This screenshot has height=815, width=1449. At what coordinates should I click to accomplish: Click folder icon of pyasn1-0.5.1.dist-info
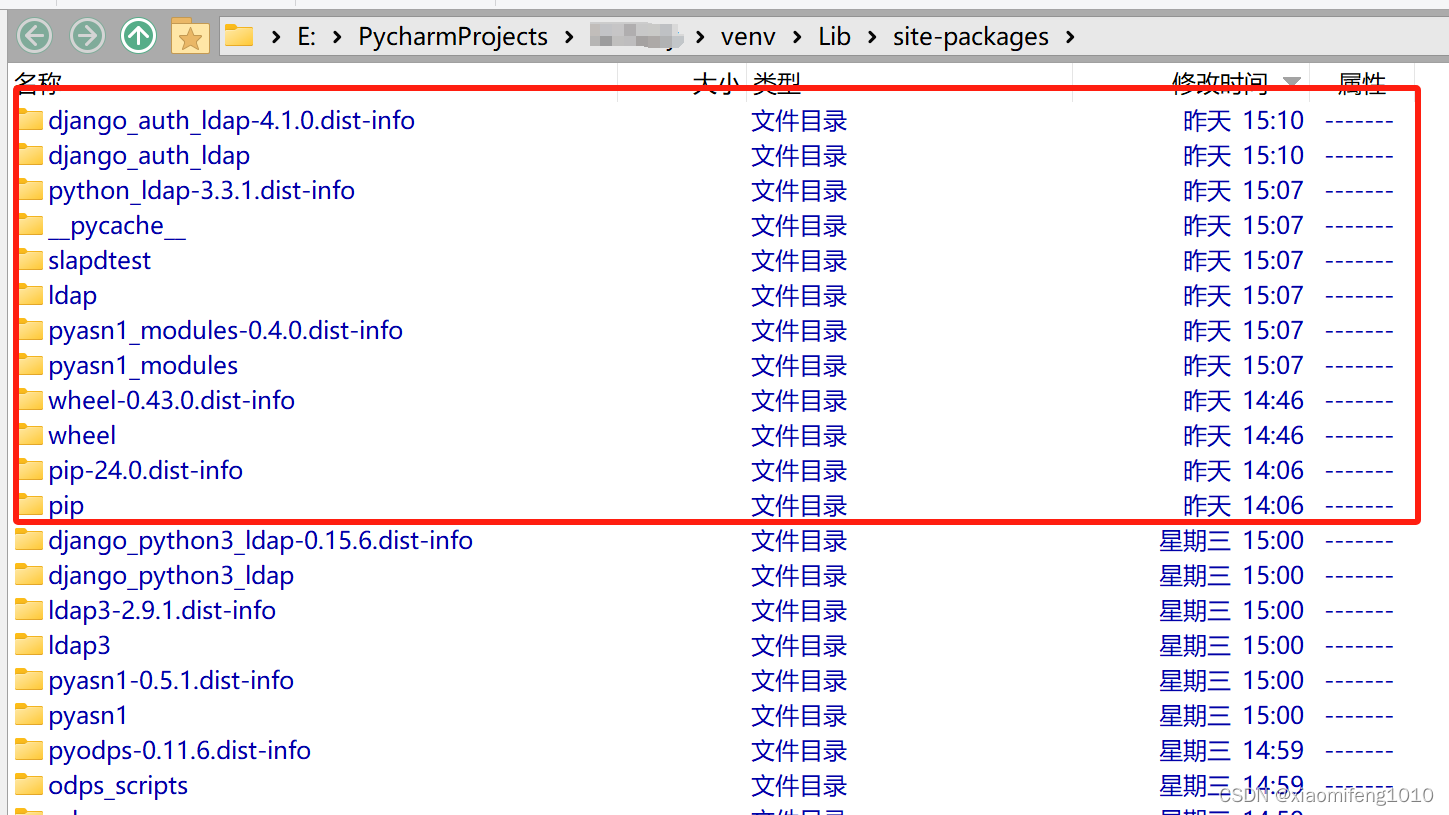click(x=30, y=680)
